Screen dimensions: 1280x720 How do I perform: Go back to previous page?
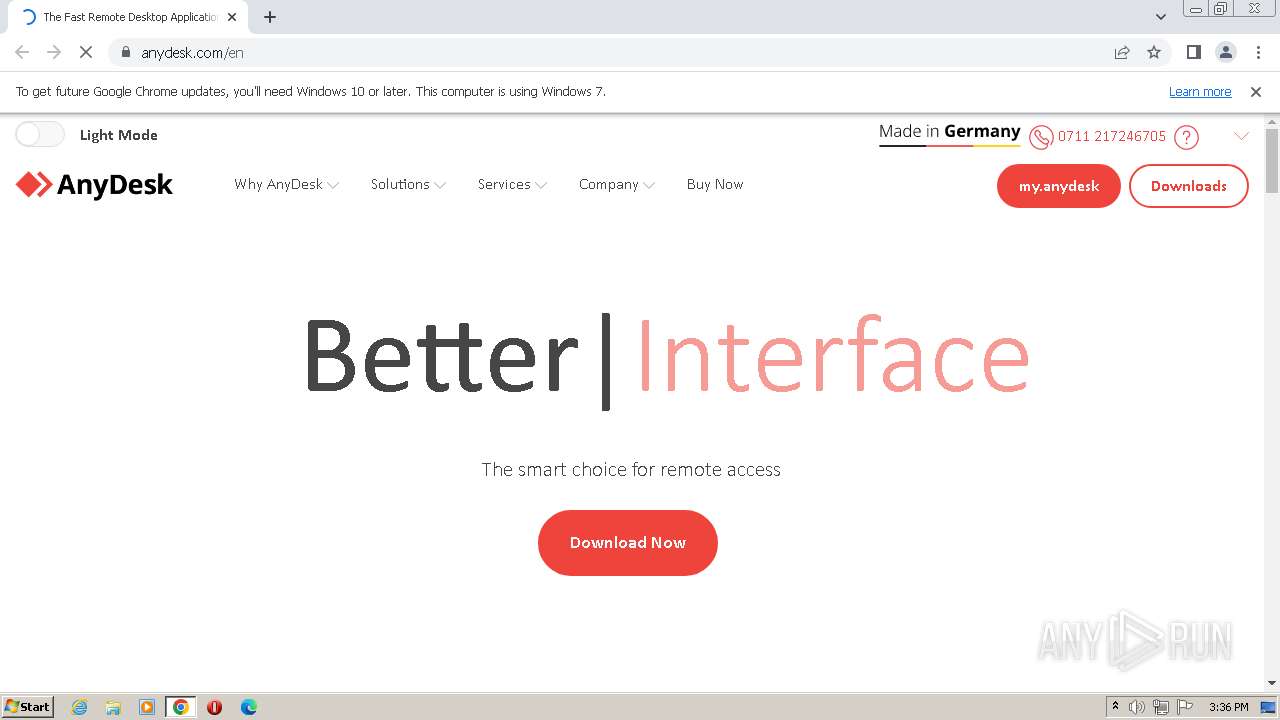(22, 52)
